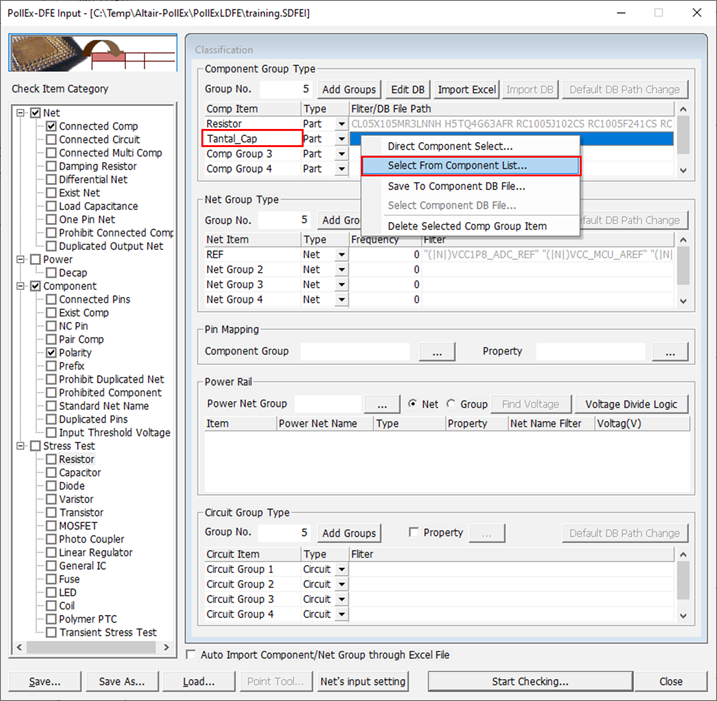Click Save To Component DB File option

[x=456, y=186]
